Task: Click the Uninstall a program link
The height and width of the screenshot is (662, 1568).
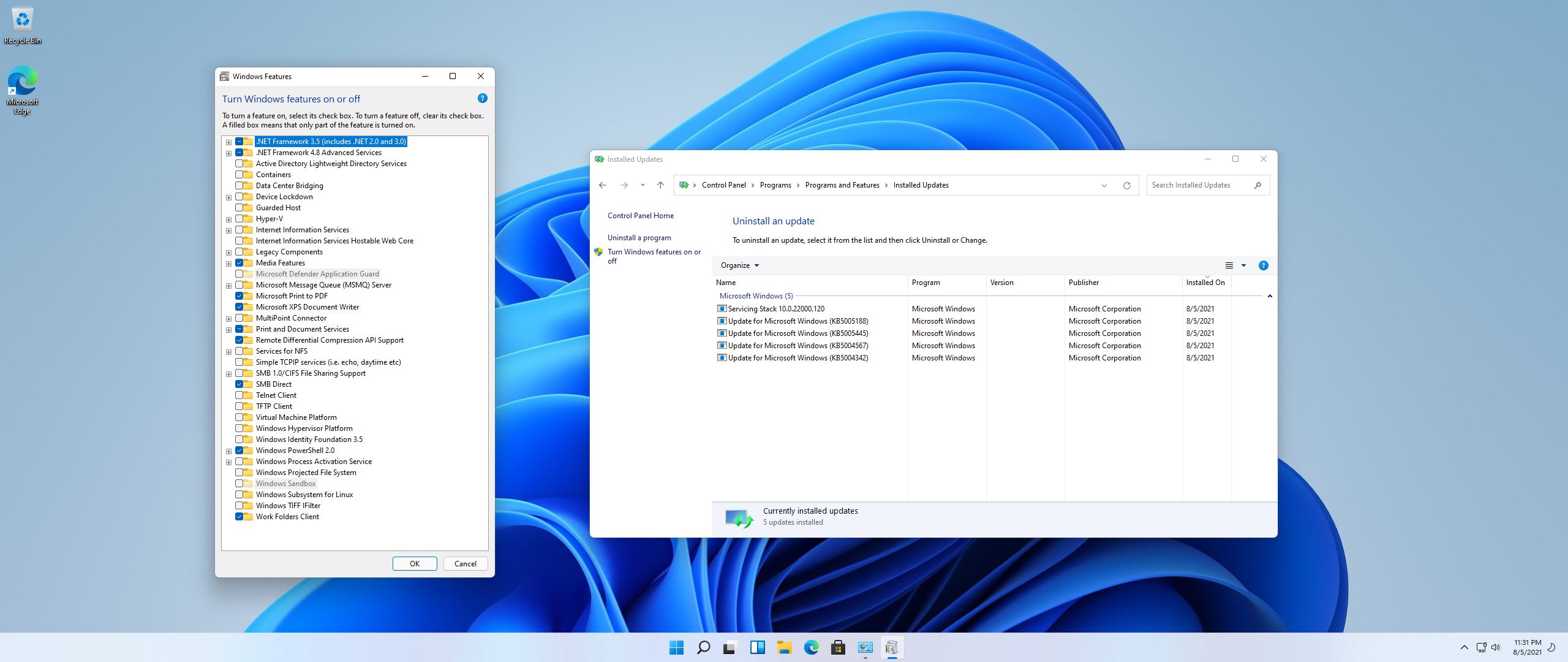Action: [639, 238]
